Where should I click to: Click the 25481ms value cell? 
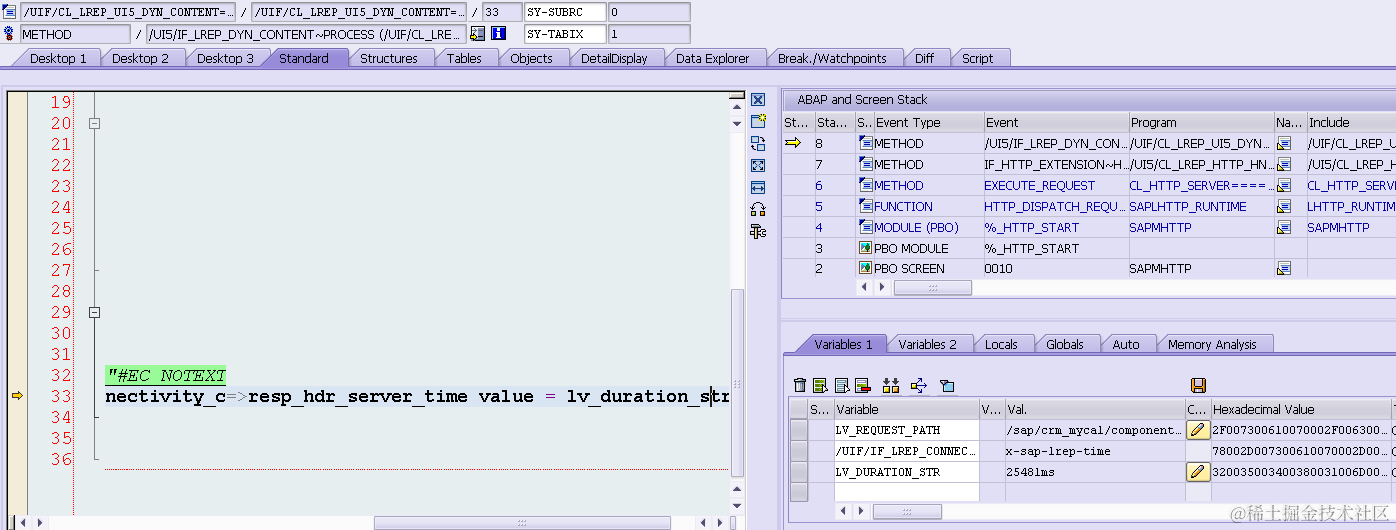click(1094, 472)
